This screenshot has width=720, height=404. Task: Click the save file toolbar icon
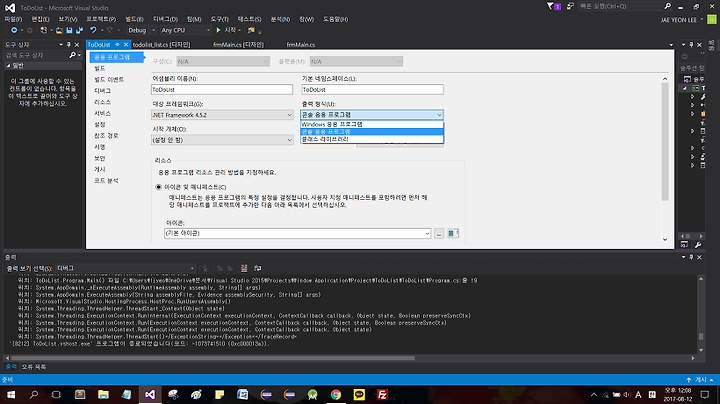(69, 30)
